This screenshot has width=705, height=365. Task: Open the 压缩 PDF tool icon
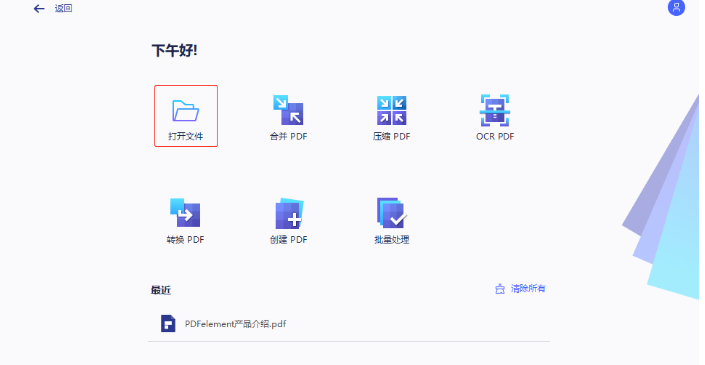392,110
